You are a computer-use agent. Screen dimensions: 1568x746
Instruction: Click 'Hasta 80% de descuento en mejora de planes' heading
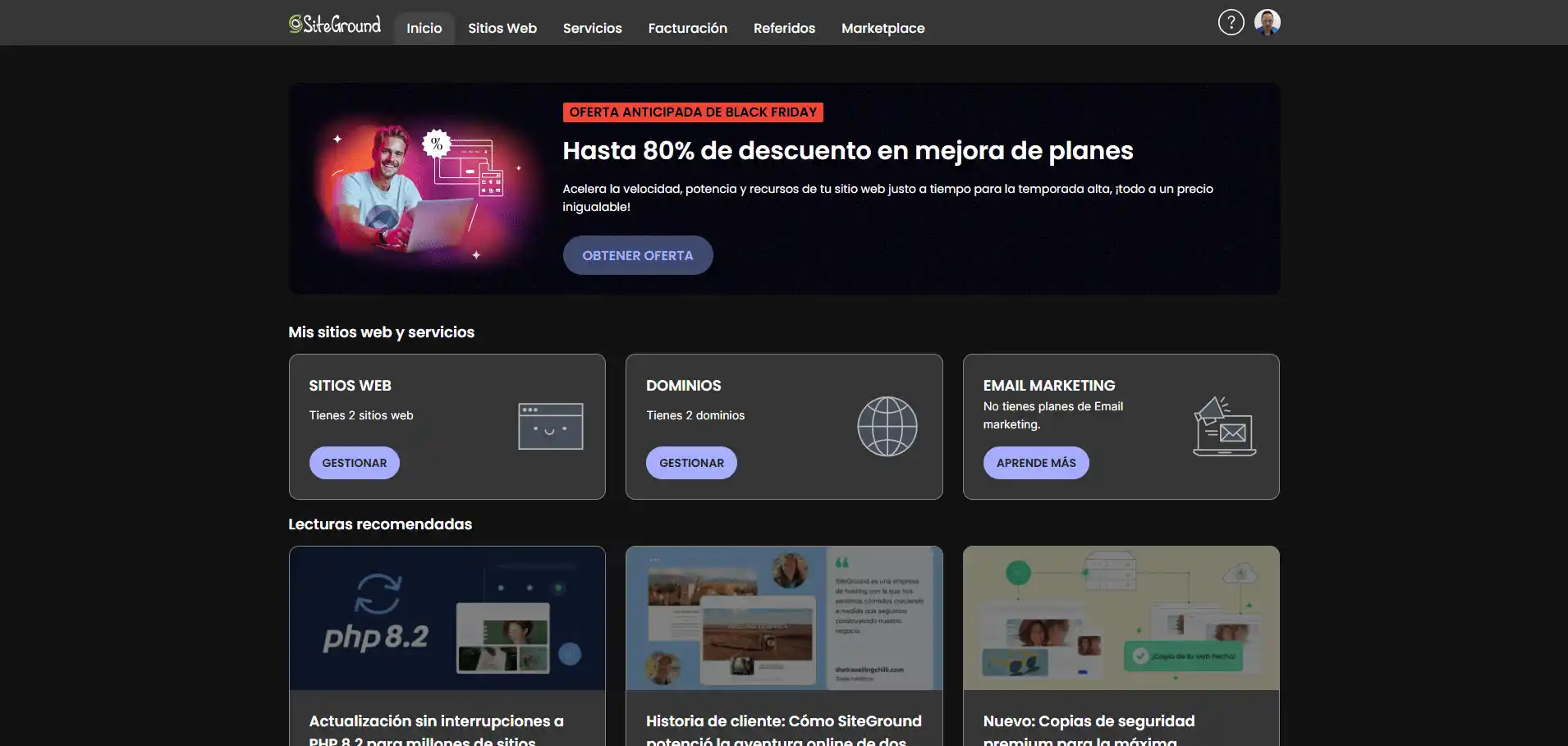[x=848, y=150]
